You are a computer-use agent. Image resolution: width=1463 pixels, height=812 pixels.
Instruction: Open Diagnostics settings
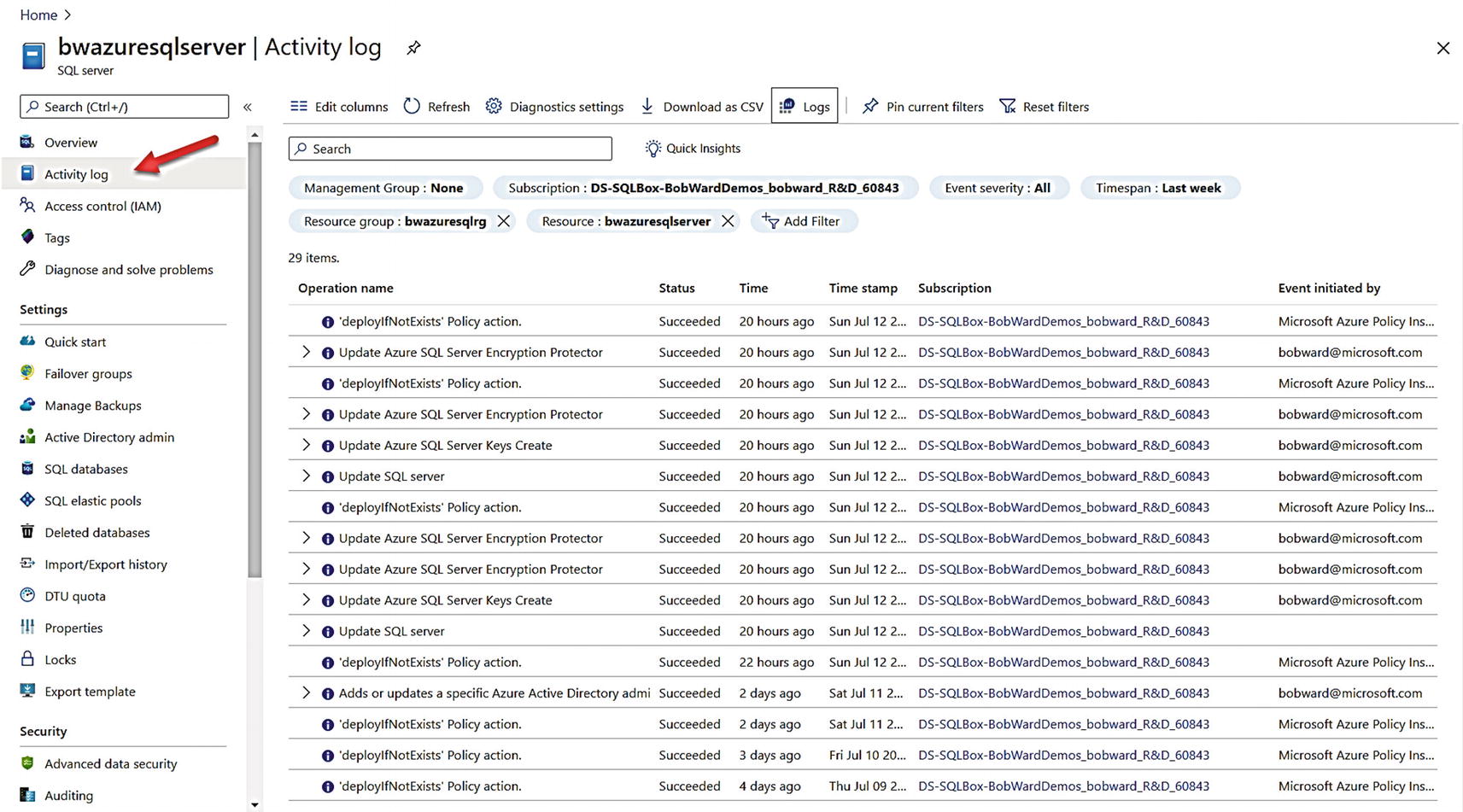[554, 107]
